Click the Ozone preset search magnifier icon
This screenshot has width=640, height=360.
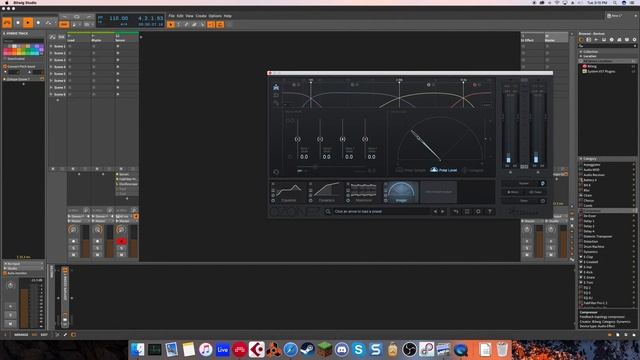328,211
